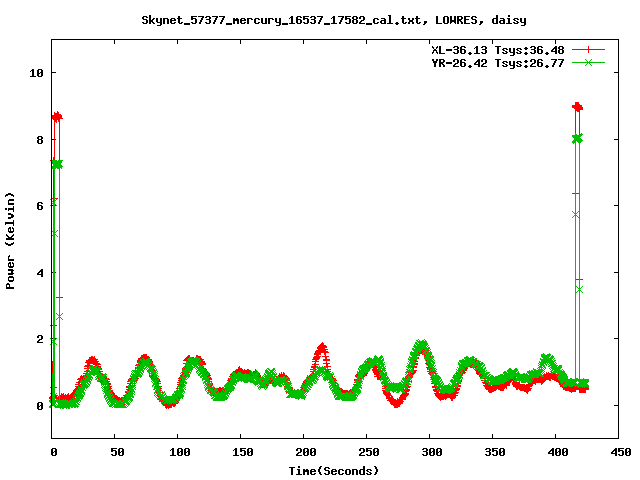Click the red calibration spike top near 420 seconds
Screen dimensions: 640x480
pyautogui.click(x=577, y=107)
